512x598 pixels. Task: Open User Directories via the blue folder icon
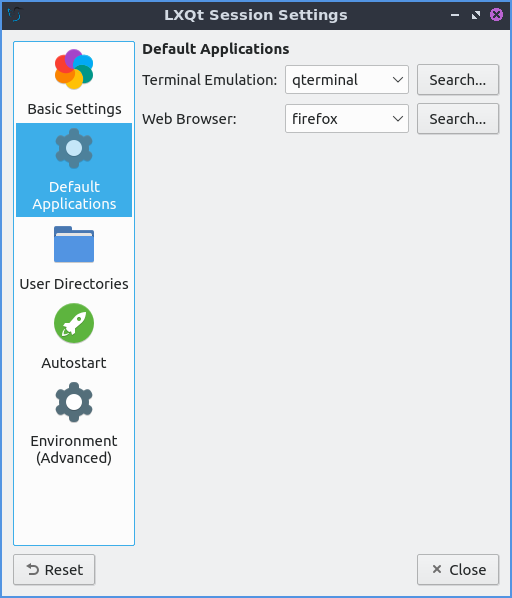click(x=74, y=244)
